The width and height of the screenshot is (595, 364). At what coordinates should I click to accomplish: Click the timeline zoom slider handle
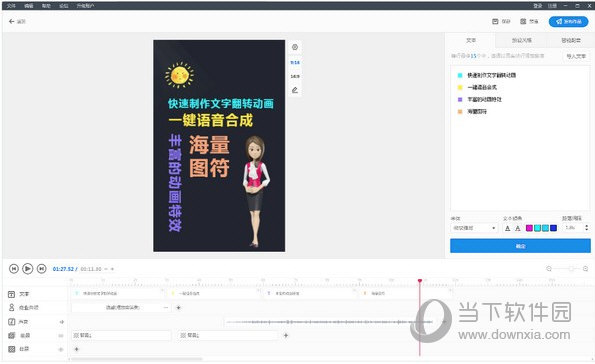coord(571,269)
